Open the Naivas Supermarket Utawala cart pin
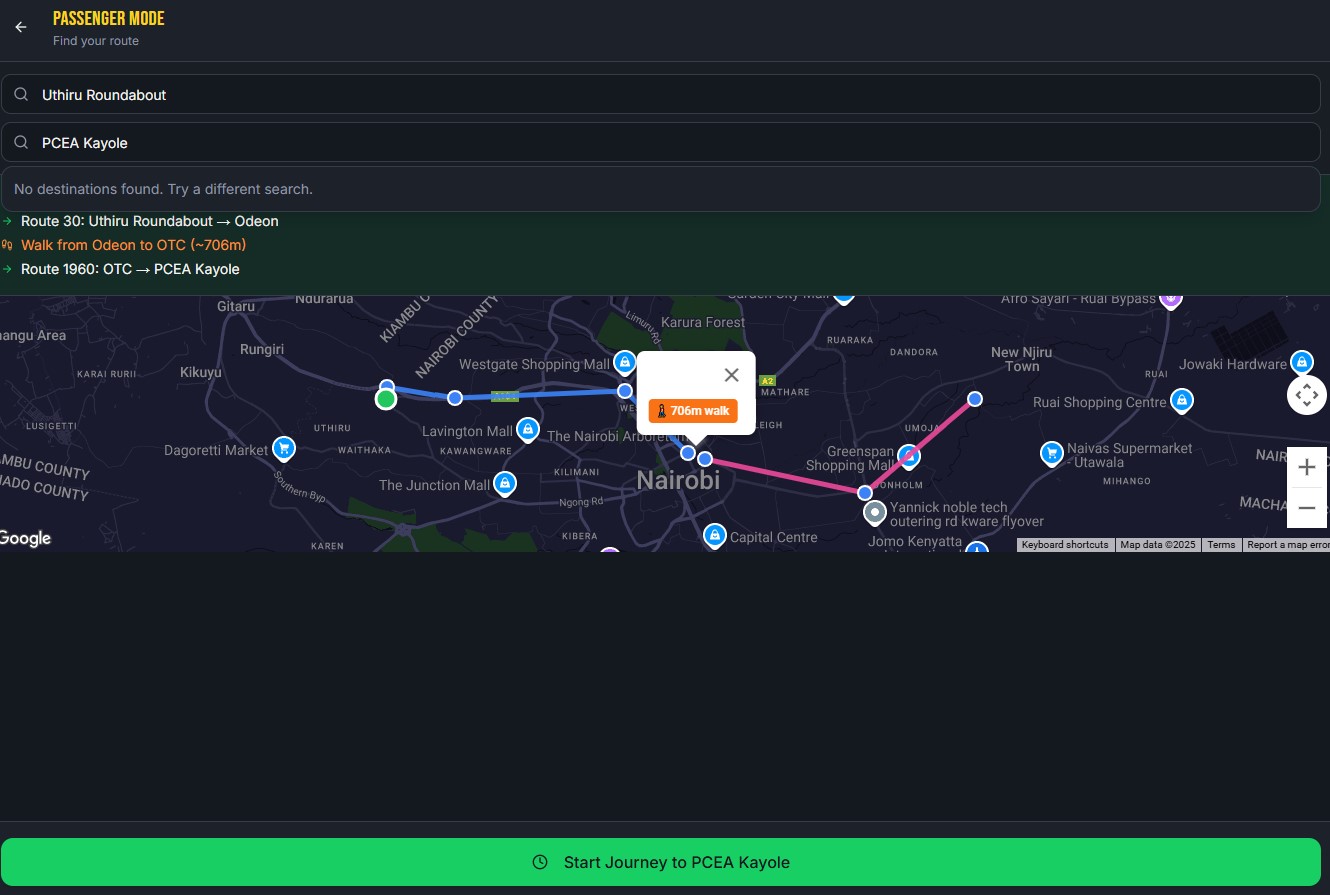Screen dimensions: 1330x895 pyautogui.click(x=1051, y=453)
